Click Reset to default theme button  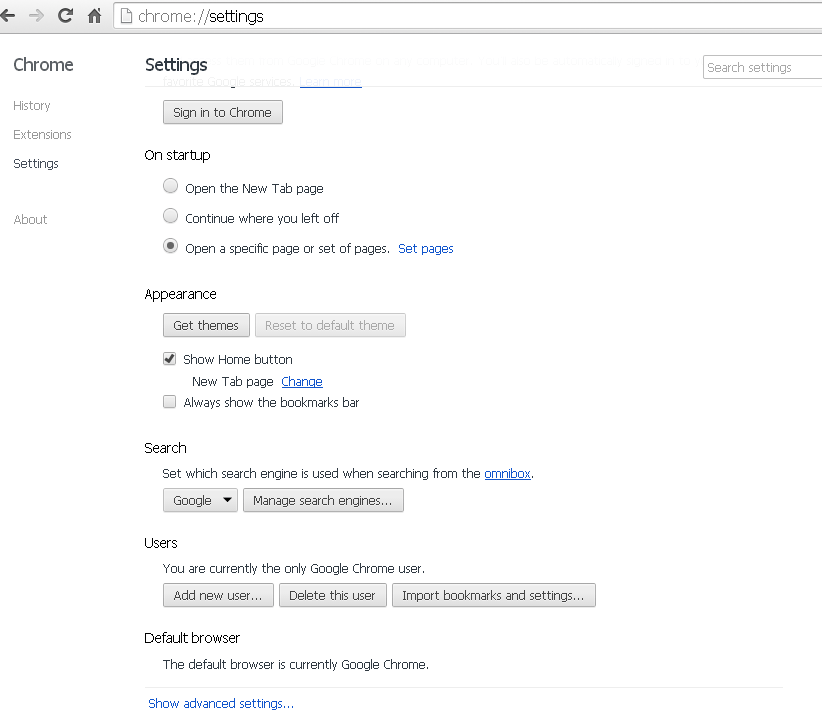pos(330,325)
